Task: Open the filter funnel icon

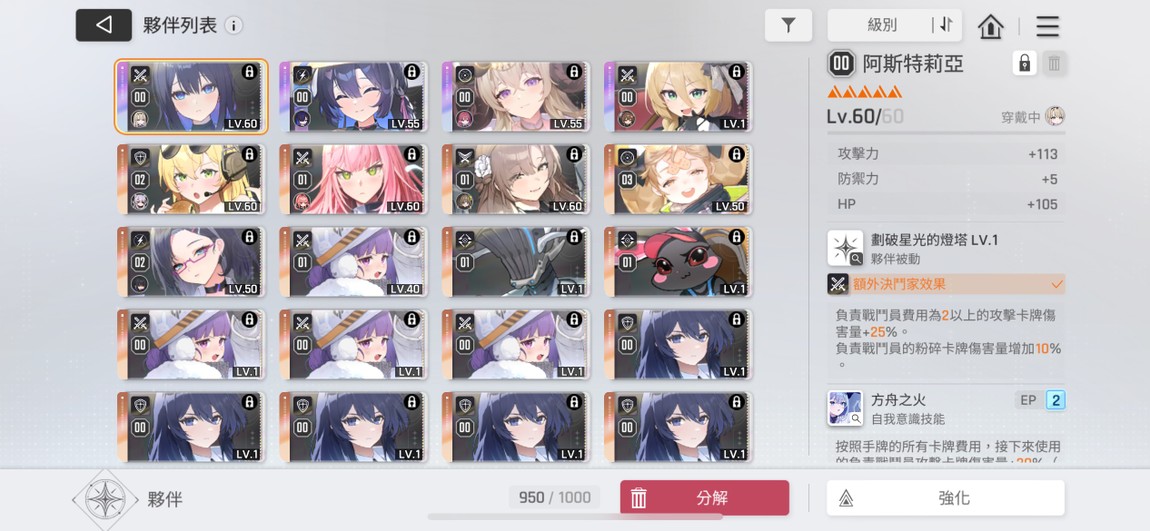Action: coord(788,26)
